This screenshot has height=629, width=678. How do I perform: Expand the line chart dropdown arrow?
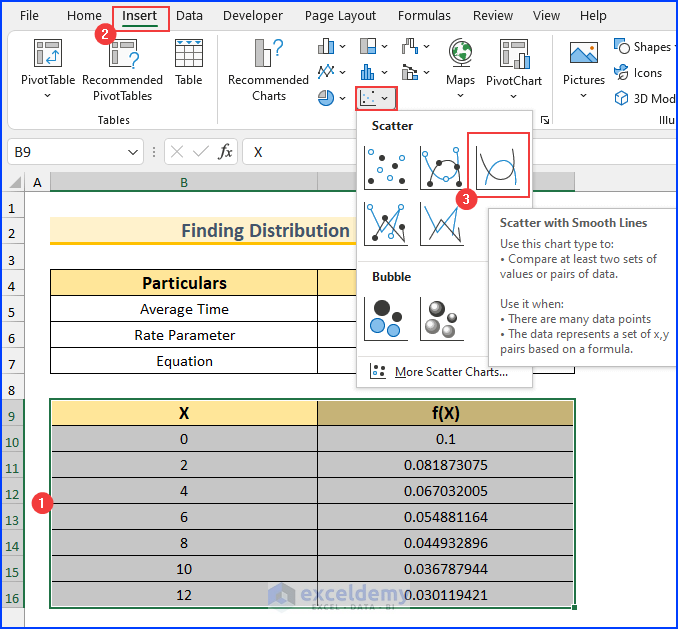(x=342, y=72)
